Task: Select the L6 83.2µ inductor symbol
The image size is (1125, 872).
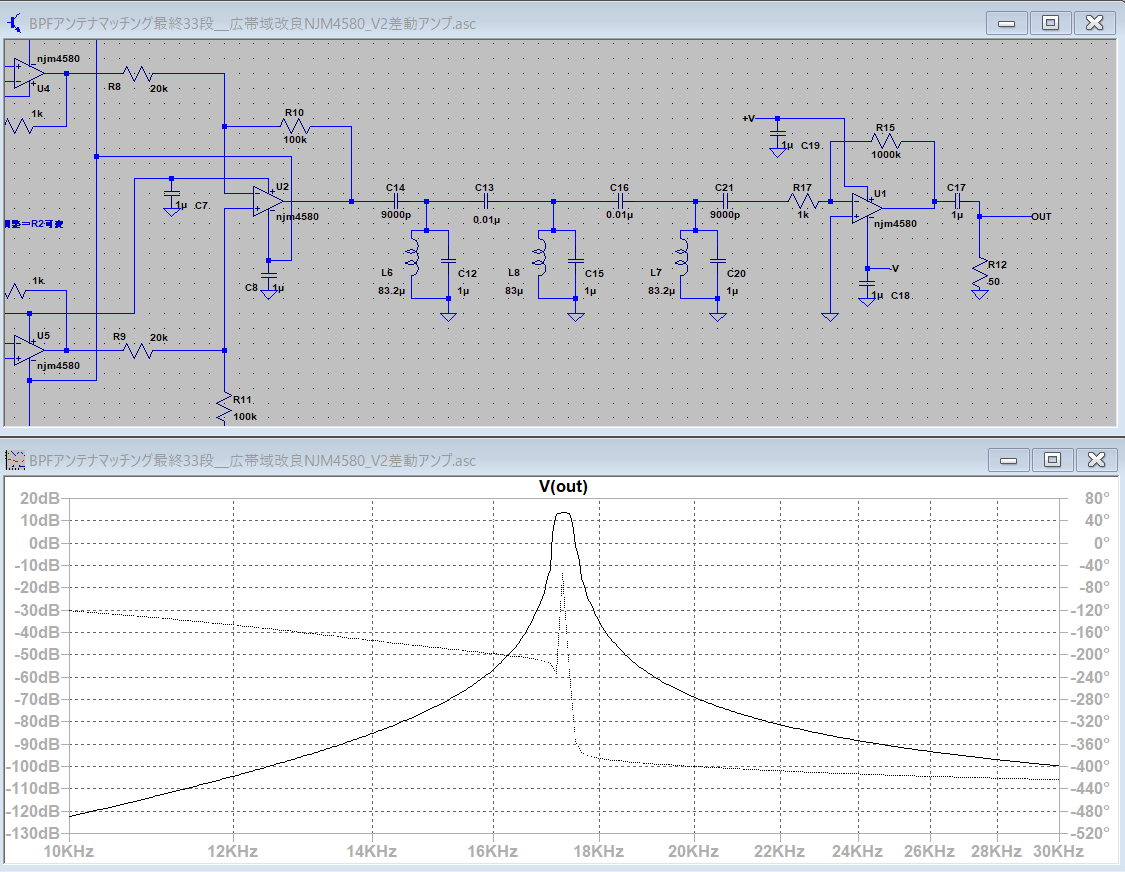Action: (412, 256)
